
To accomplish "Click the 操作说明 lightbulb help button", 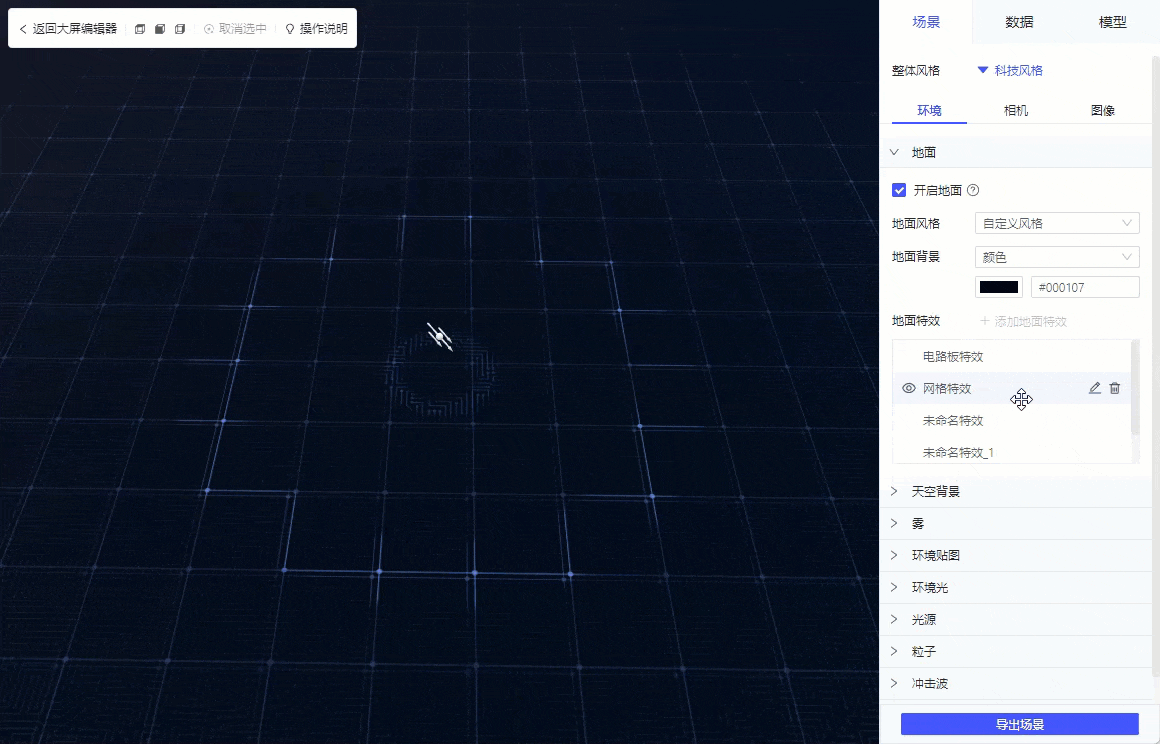I will pos(316,29).
